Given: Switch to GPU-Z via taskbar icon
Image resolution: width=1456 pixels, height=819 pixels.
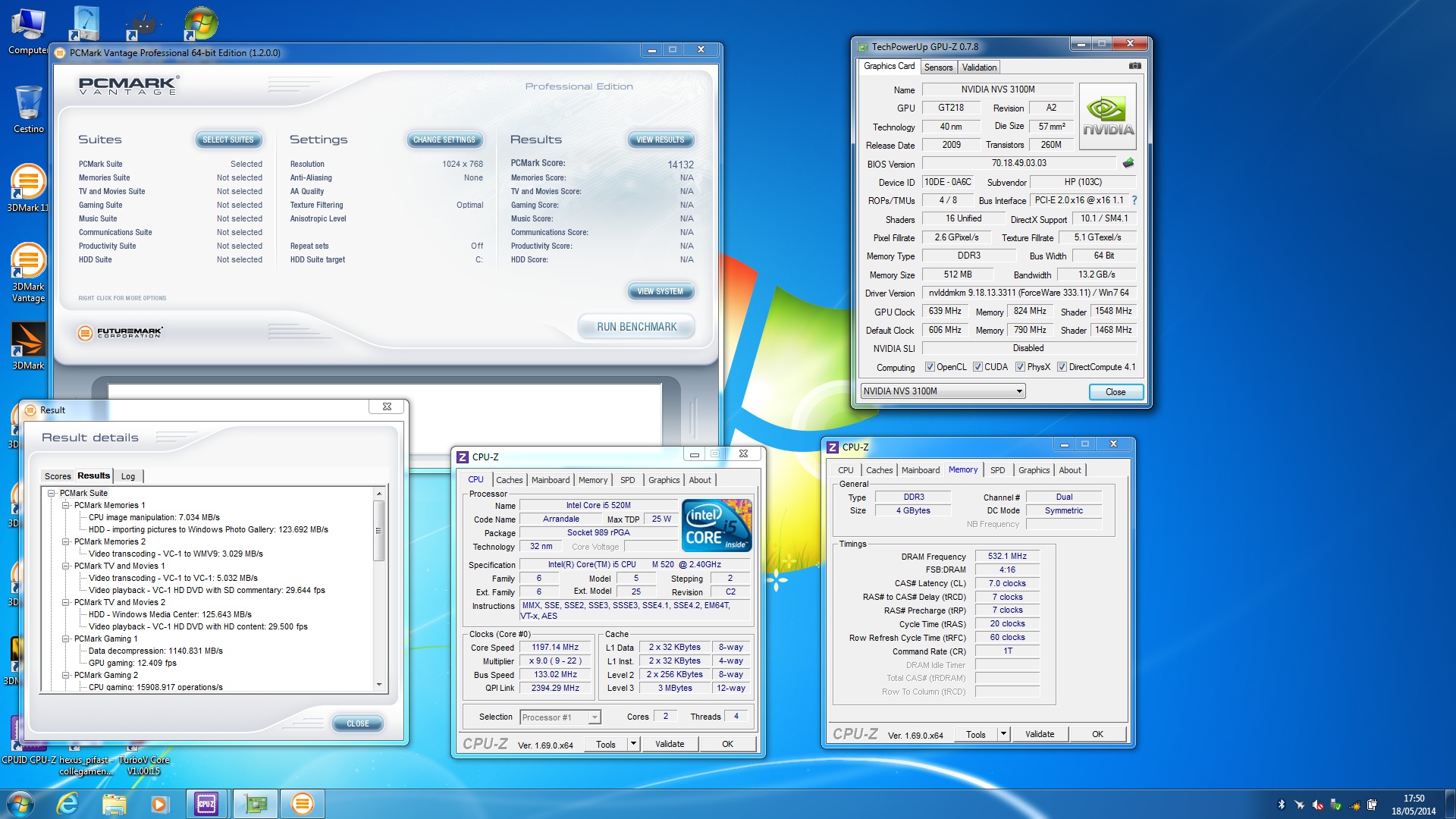Looking at the screenshot, I should (x=255, y=803).
